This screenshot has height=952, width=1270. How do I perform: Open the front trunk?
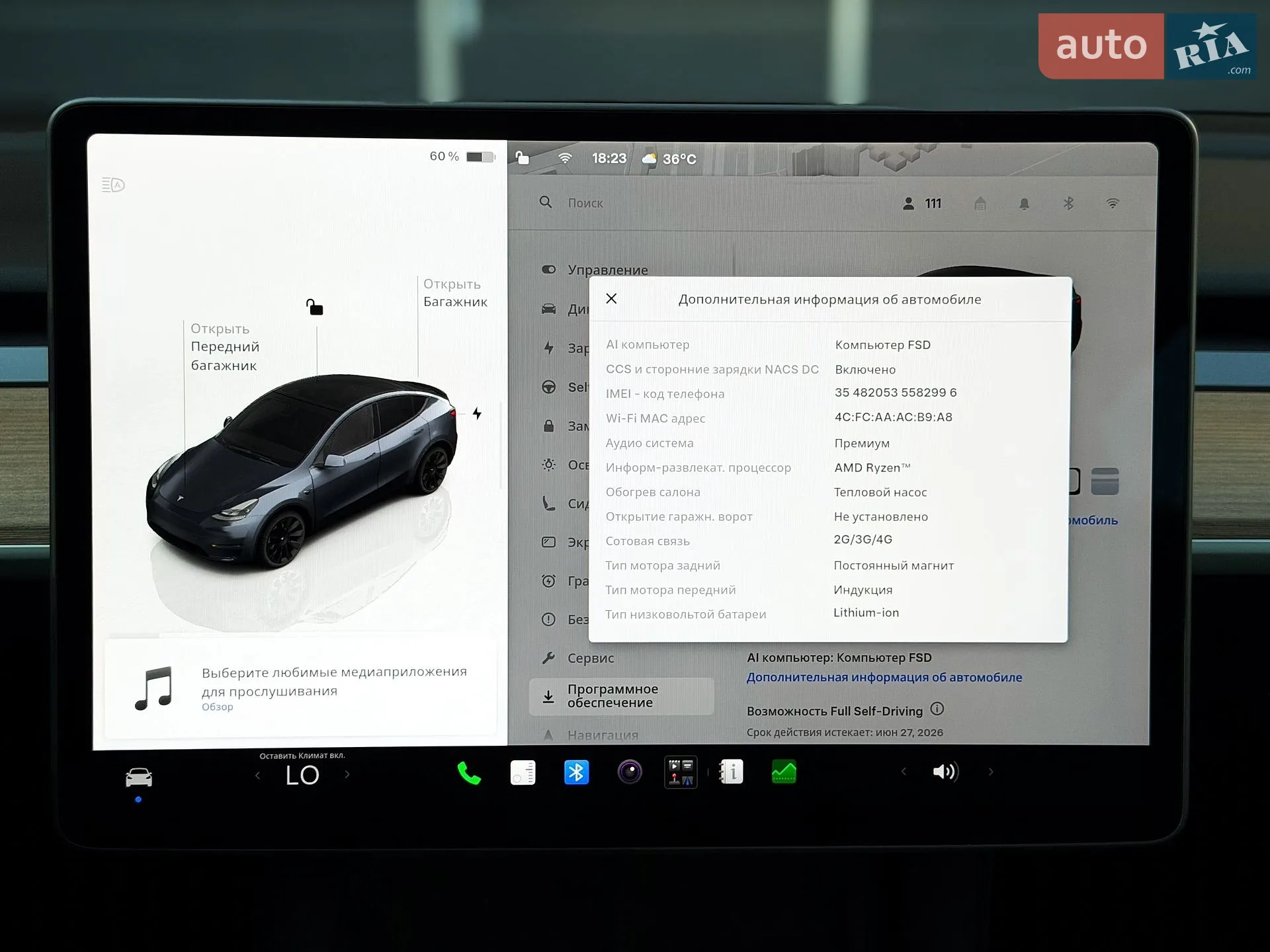(225, 347)
